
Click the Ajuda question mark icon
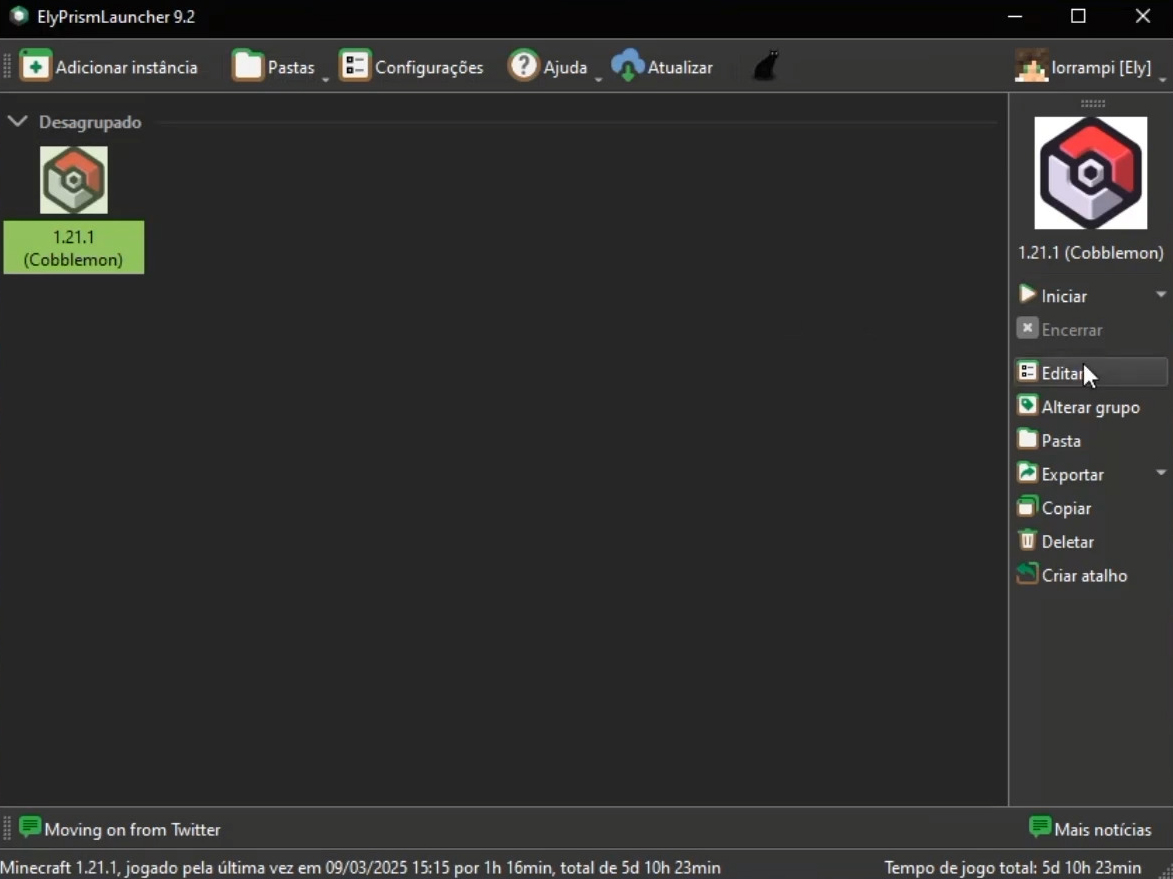click(x=524, y=66)
